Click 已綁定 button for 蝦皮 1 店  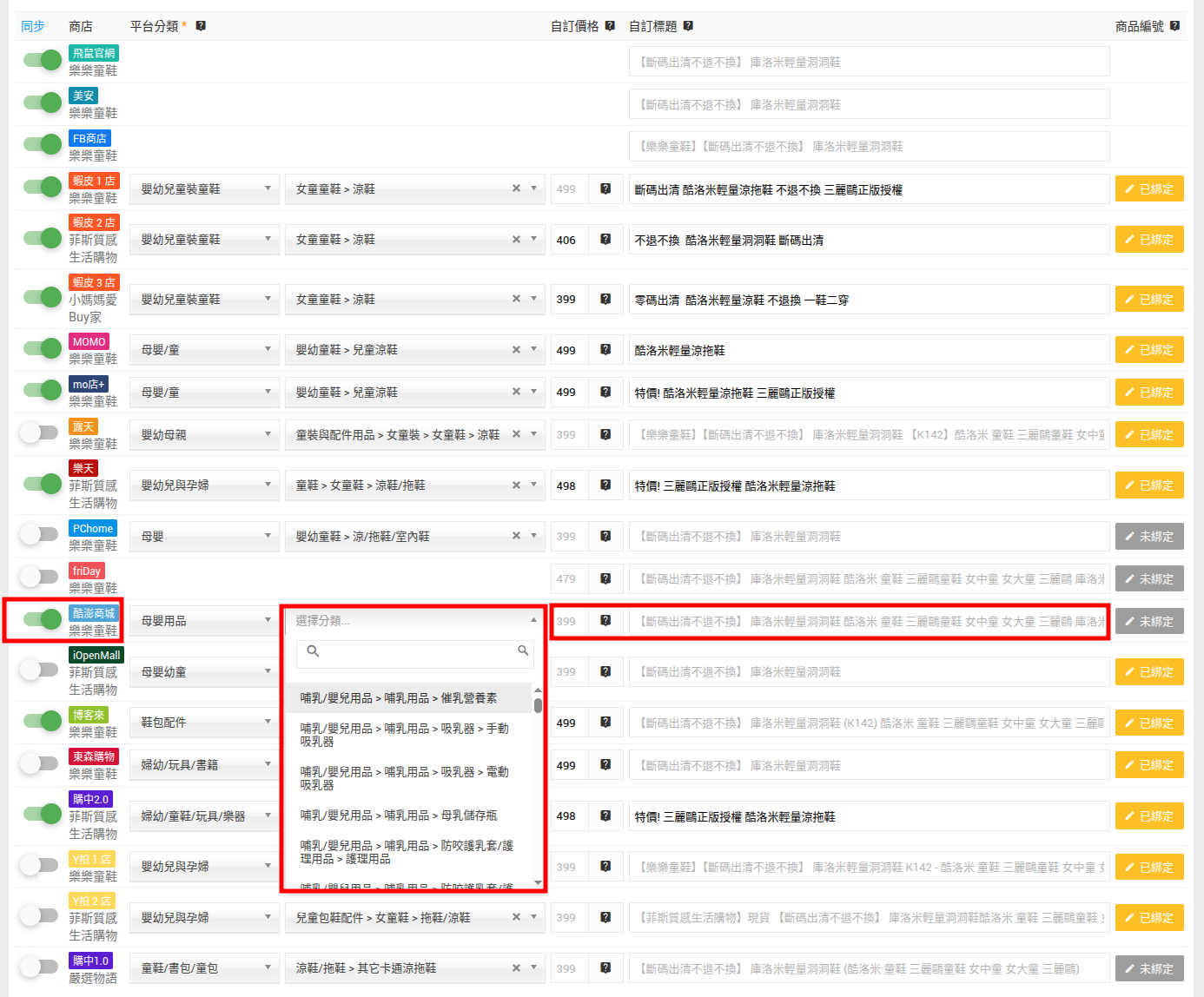point(1148,189)
